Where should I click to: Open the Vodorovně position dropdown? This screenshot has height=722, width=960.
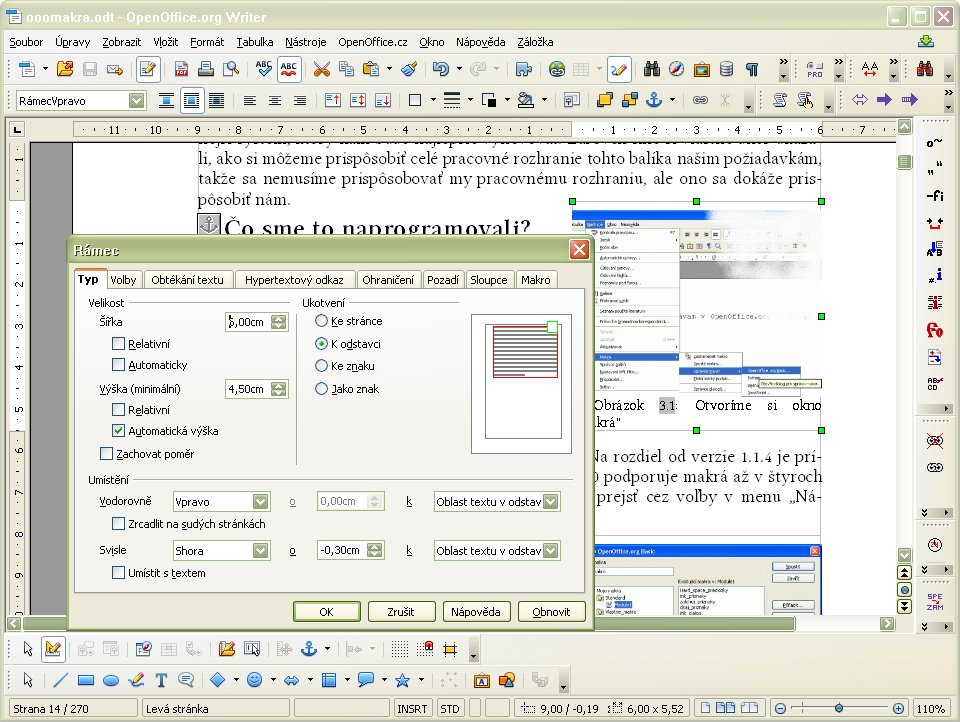(x=261, y=502)
